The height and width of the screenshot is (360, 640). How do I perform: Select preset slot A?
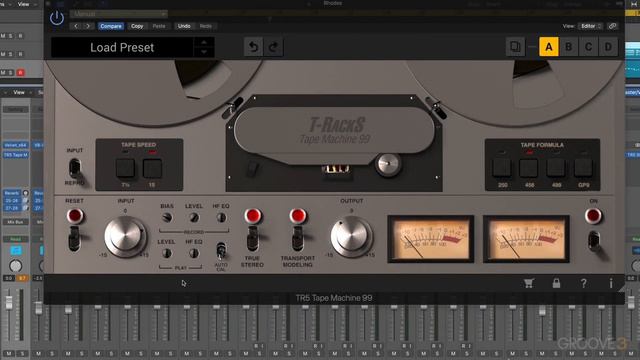point(549,47)
